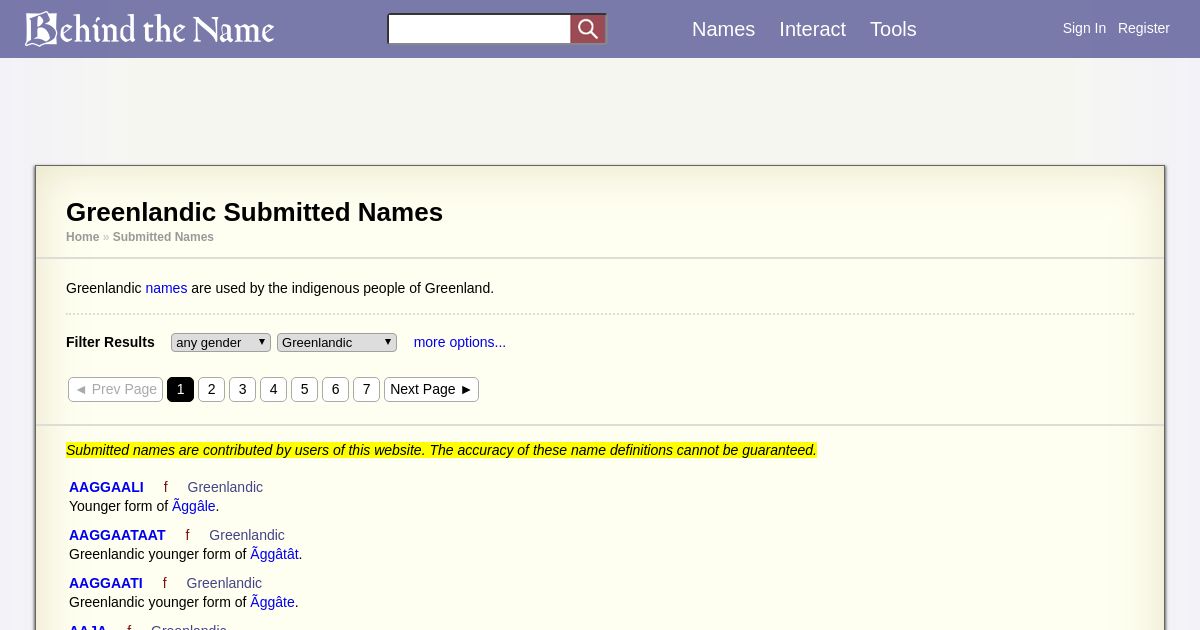Go to page 5 of results
1200x630 pixels.
(x=304, y=389)
